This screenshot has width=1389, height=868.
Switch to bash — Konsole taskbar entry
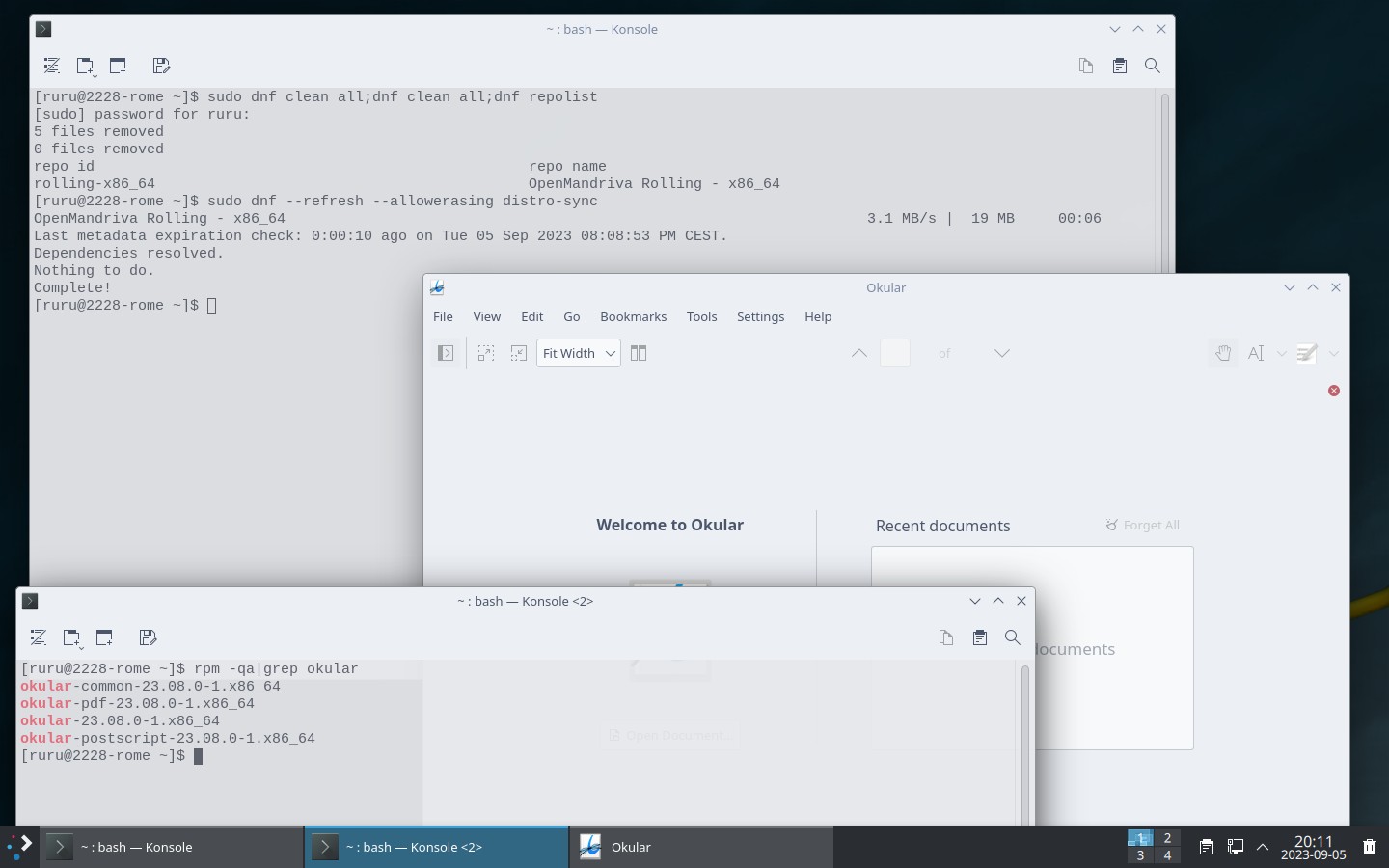click(172, 847)
